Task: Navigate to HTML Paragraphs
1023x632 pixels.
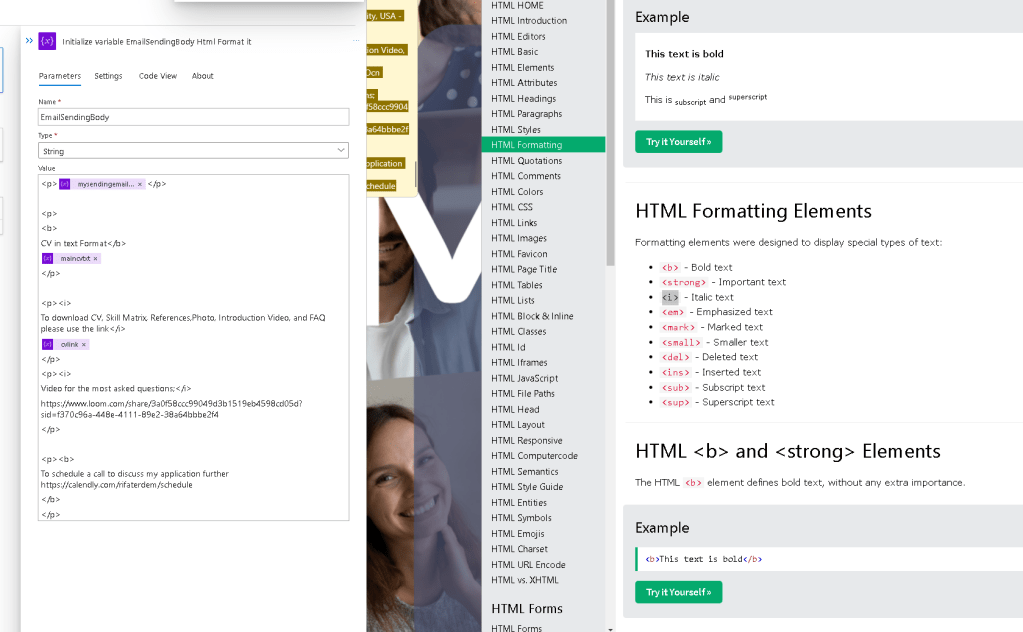Action: [527, 113]
